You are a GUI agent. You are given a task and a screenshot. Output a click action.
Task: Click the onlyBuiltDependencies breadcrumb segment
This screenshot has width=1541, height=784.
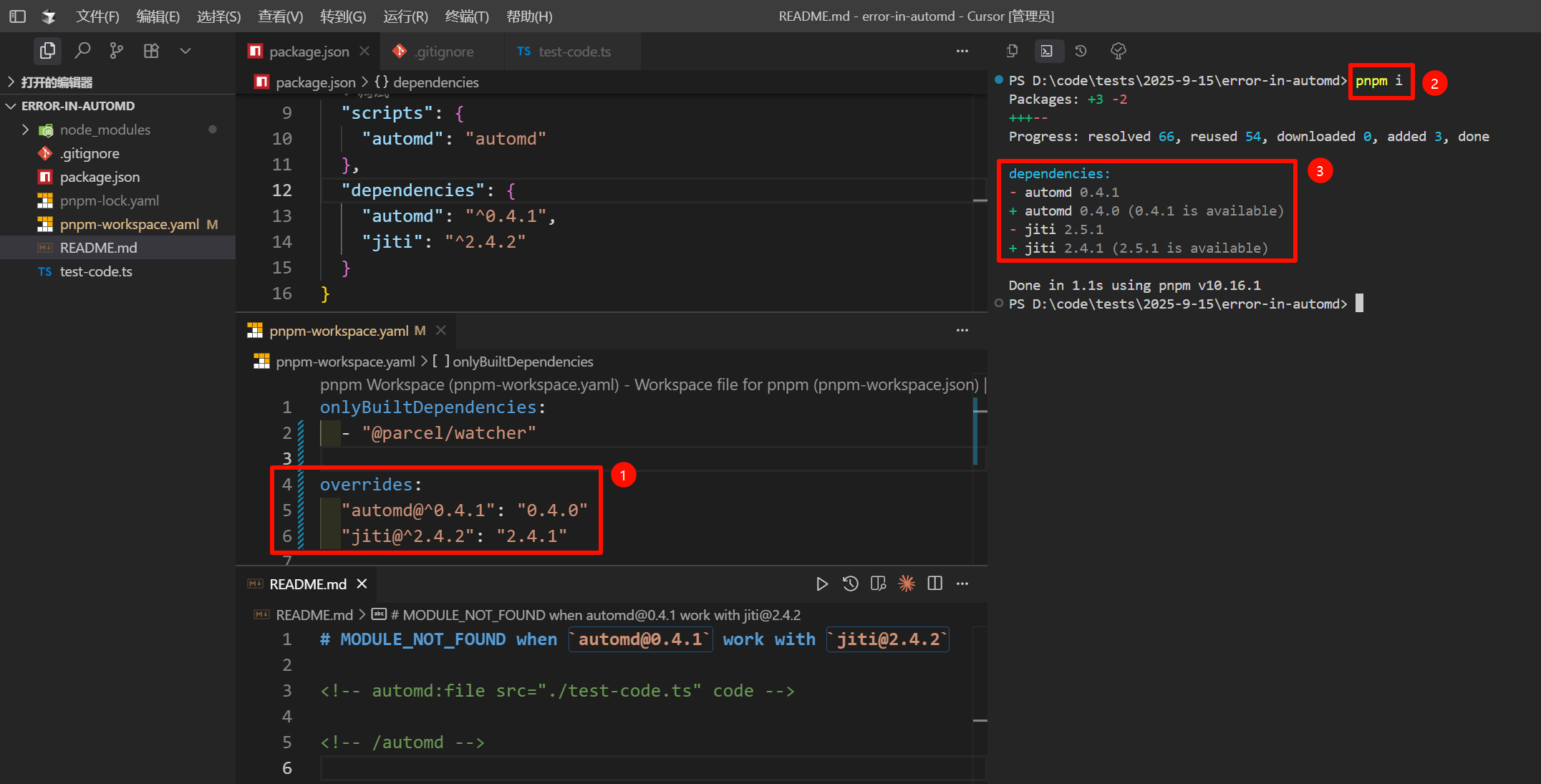point(513,362)
